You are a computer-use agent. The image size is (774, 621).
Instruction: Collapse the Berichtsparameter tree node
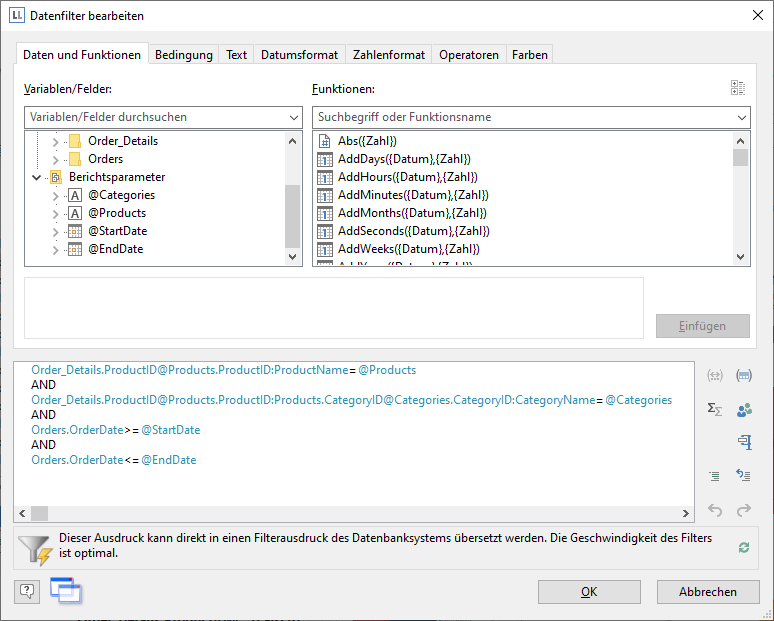click(37, 177)
